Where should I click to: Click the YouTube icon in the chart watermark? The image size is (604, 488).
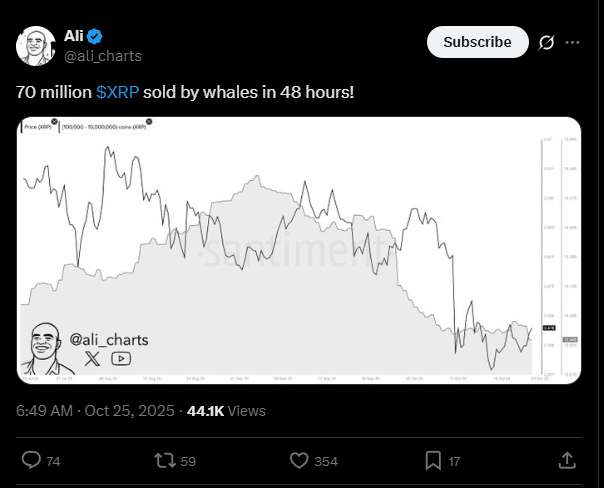pos(121,357)
